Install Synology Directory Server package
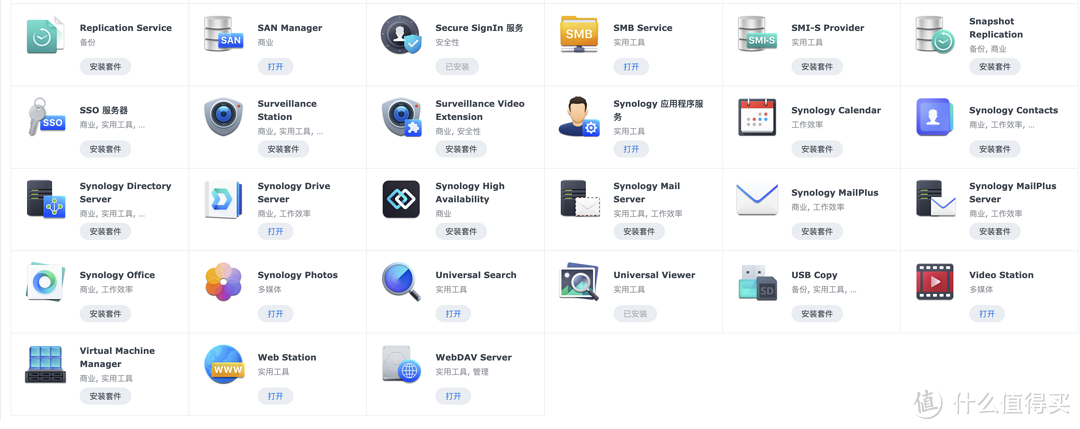This screenshot has height=429, width=1080. click(x=105, y=231)
